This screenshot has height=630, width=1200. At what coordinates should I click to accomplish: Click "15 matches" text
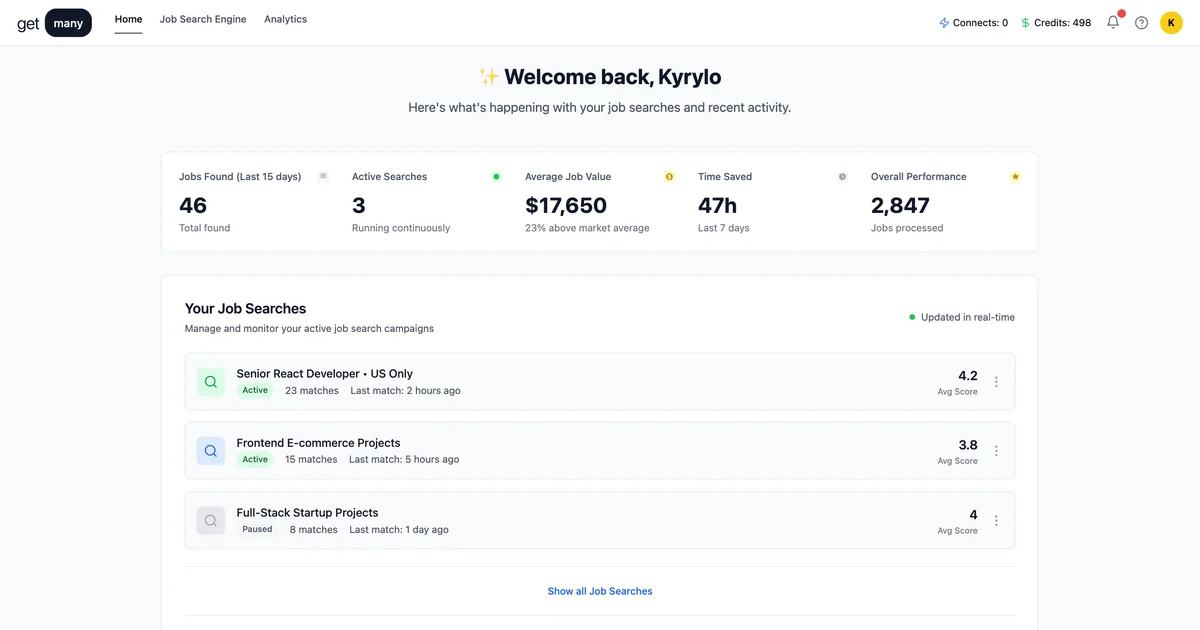pos(311,459)
